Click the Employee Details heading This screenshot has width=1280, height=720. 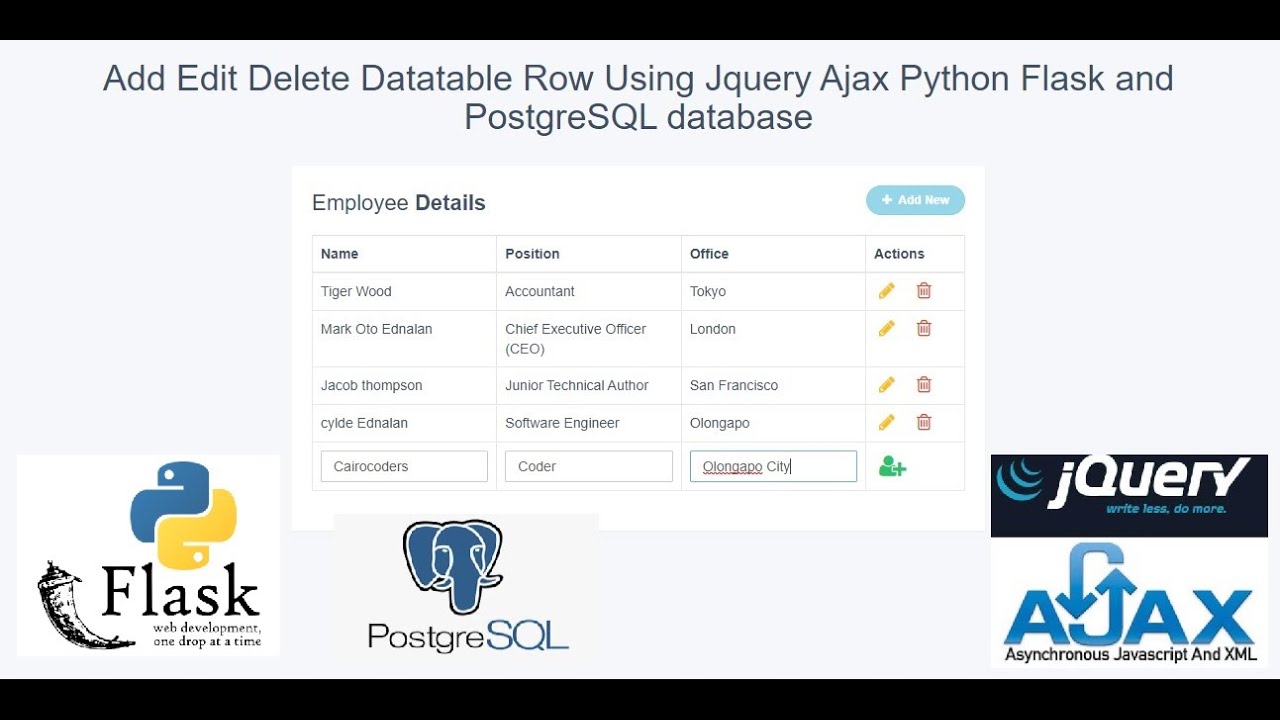(399, 203)
